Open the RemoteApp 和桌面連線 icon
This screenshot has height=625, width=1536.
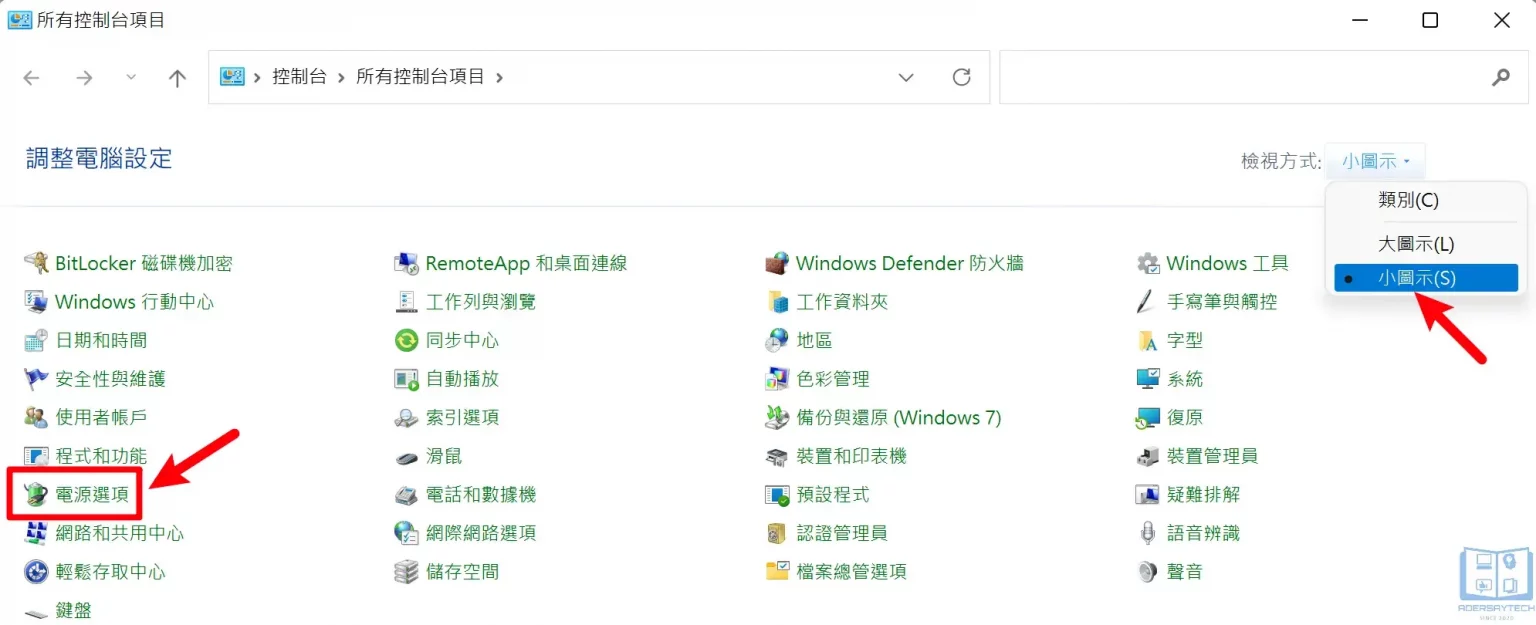[x=407, y=263]
